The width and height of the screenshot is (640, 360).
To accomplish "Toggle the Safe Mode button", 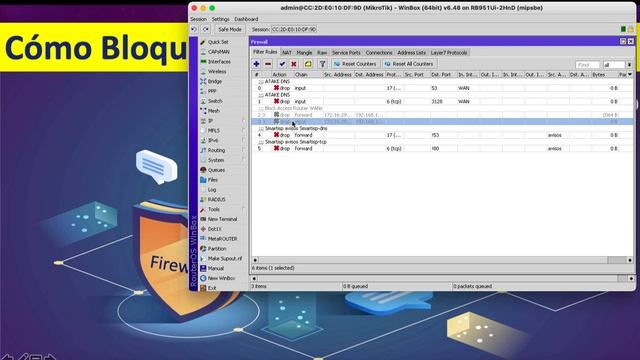I will pos(230,29).
